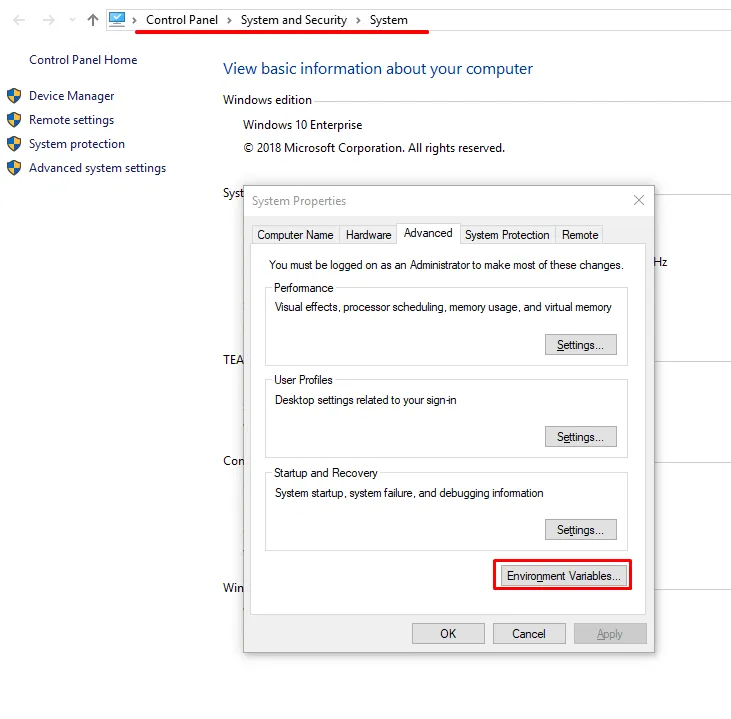
Task: Click the System Properties title bar text
Action: (x=299, y=201)
